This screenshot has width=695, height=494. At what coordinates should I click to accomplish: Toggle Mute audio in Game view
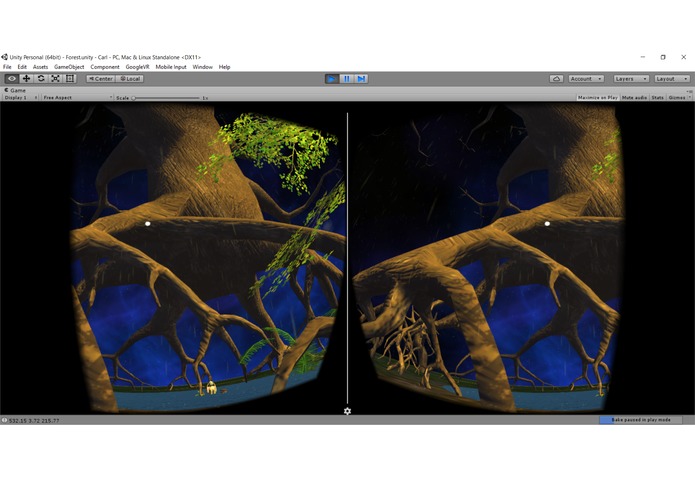[635, 97]
